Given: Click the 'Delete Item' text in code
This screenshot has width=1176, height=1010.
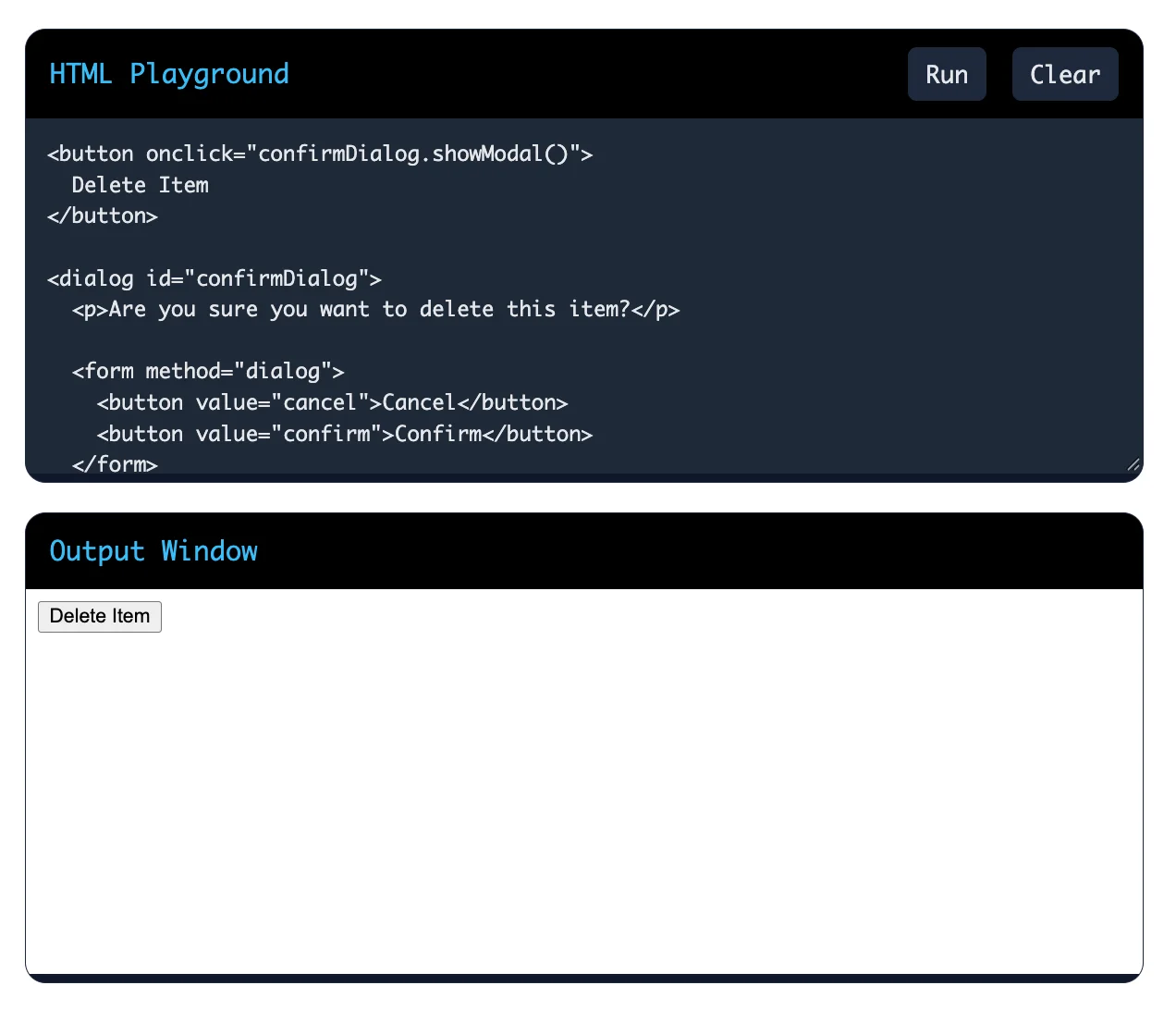Looking at the screenshot, I should click(141, 185).
